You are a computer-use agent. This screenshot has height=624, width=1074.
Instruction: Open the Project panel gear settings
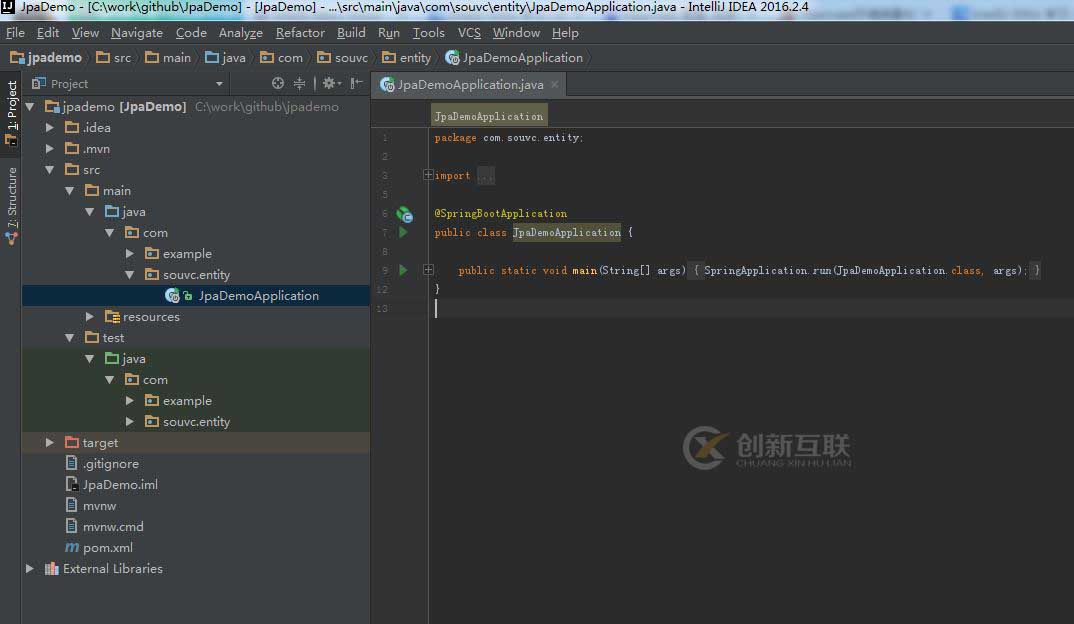click(x=328, y=84)
